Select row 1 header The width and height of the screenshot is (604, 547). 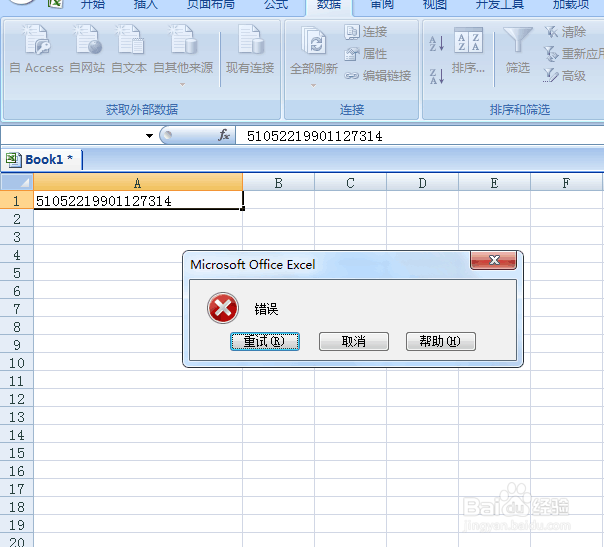[x=17, y=201]
